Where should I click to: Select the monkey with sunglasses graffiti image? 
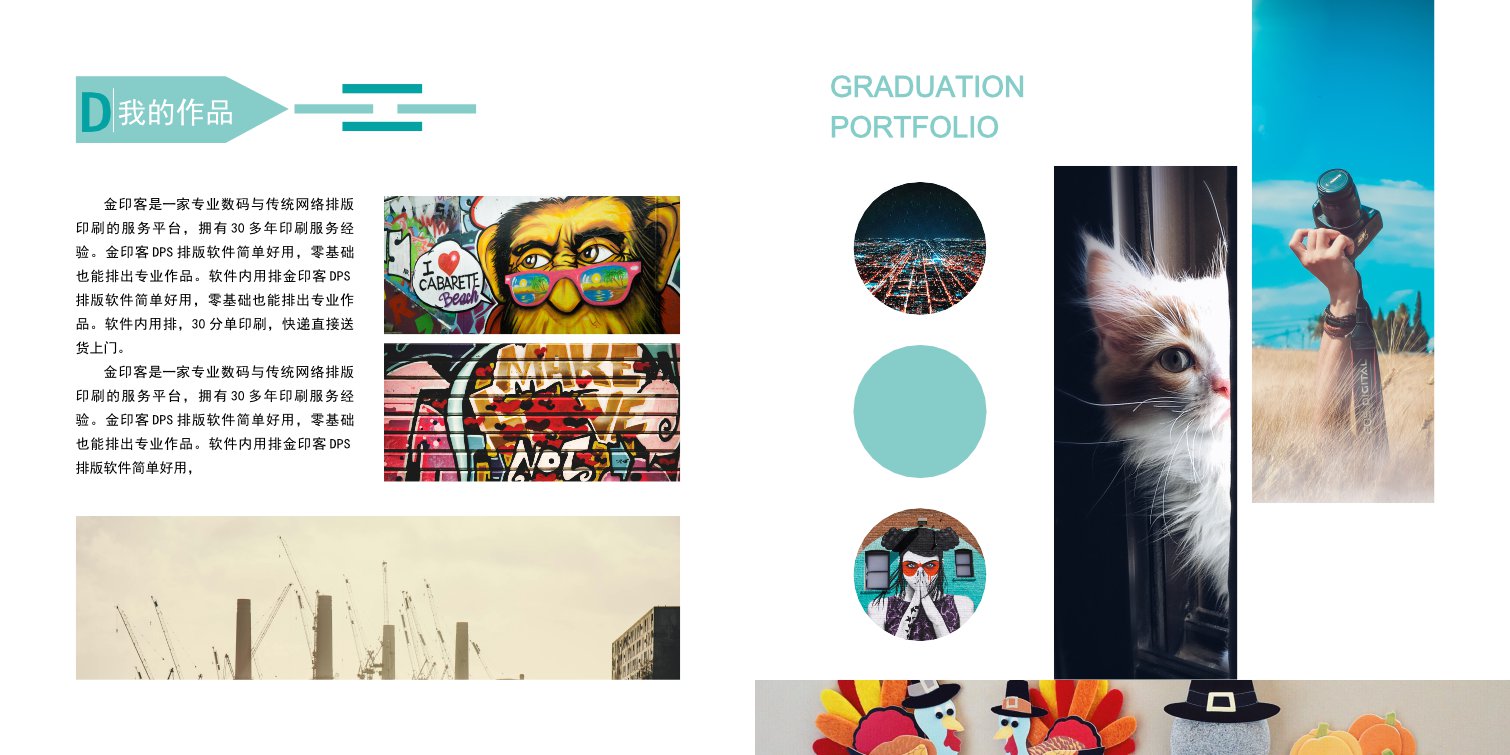(x=532, y=265)
